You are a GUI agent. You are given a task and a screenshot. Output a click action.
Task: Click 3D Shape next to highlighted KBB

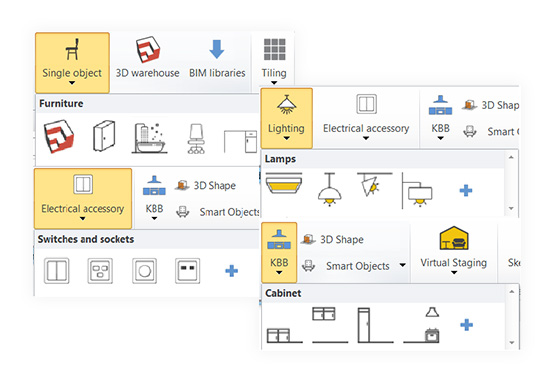coord(333,240)
